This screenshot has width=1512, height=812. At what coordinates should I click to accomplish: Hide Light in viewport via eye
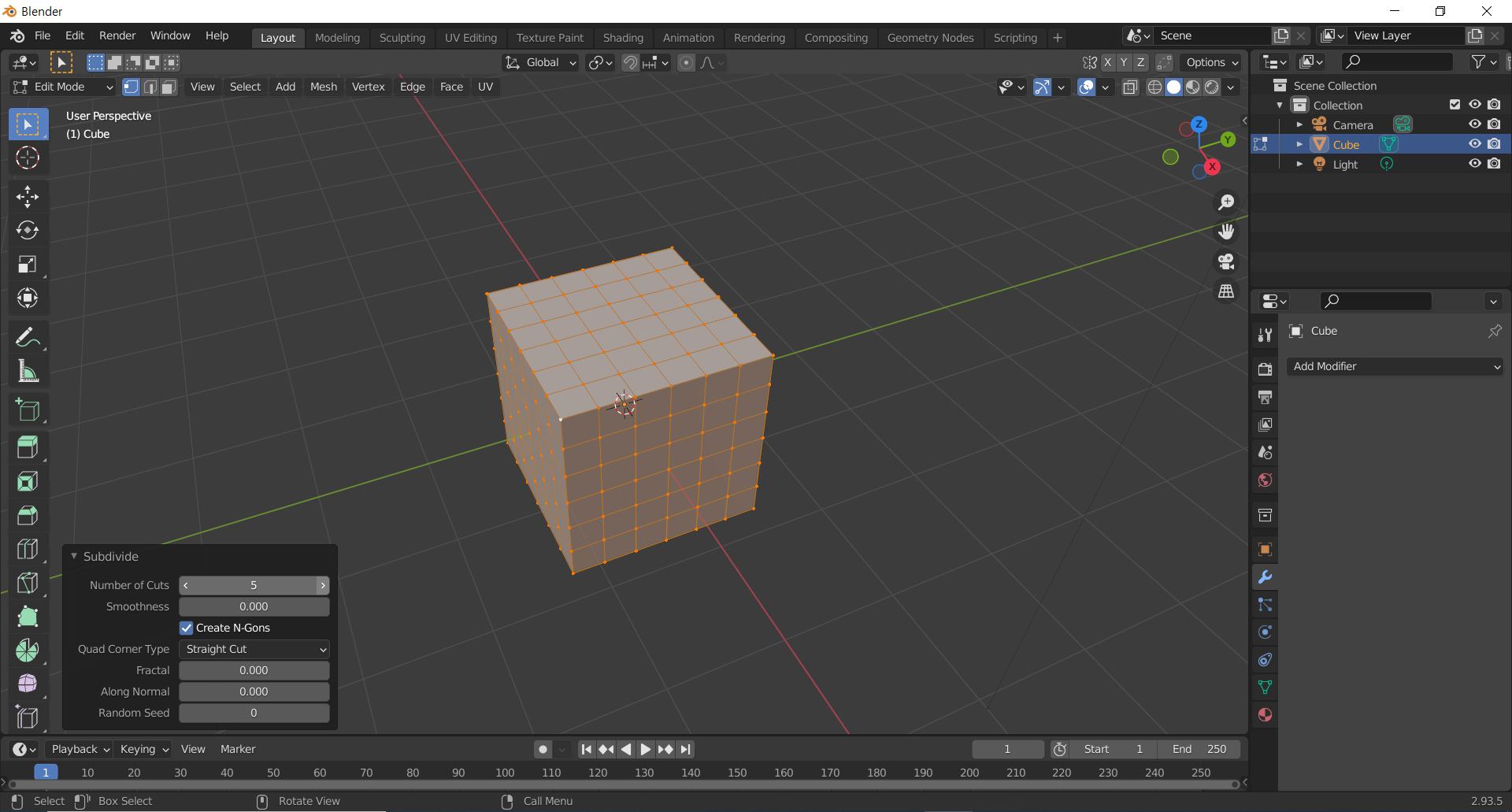tap(1475, 164)
